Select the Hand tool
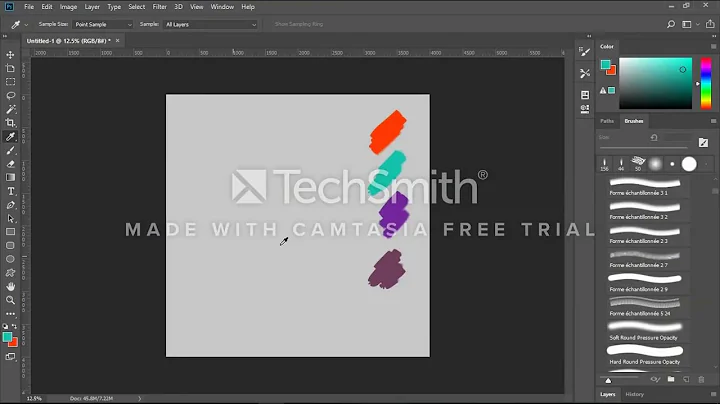The image size is (720, 404). click(x=10, y=286)
